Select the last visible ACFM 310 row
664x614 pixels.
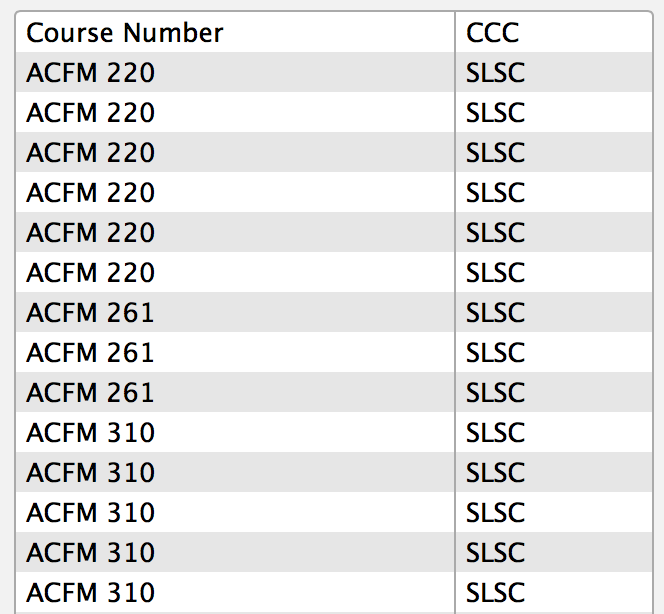click(334, 592)
